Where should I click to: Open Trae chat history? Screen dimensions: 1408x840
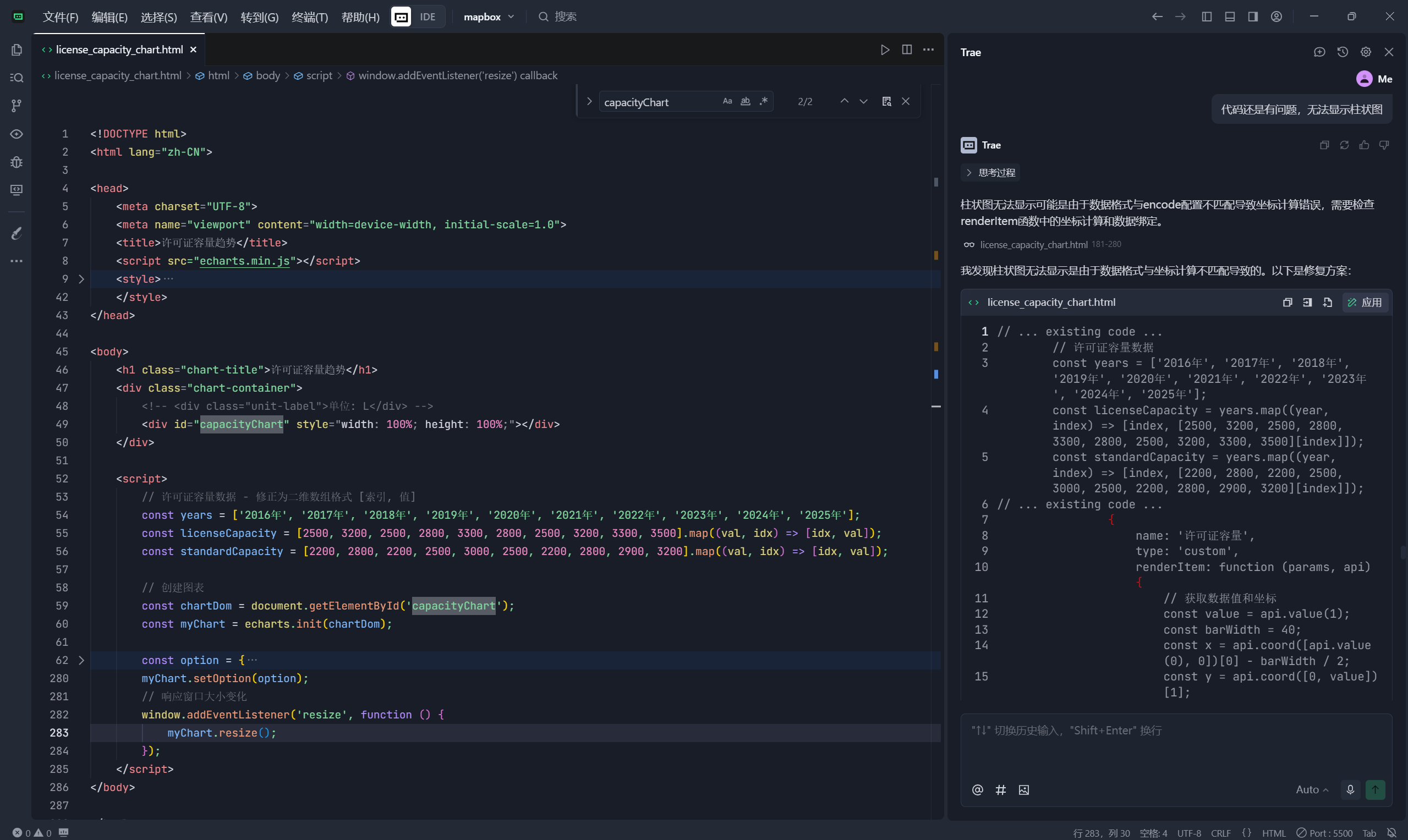1343,52
